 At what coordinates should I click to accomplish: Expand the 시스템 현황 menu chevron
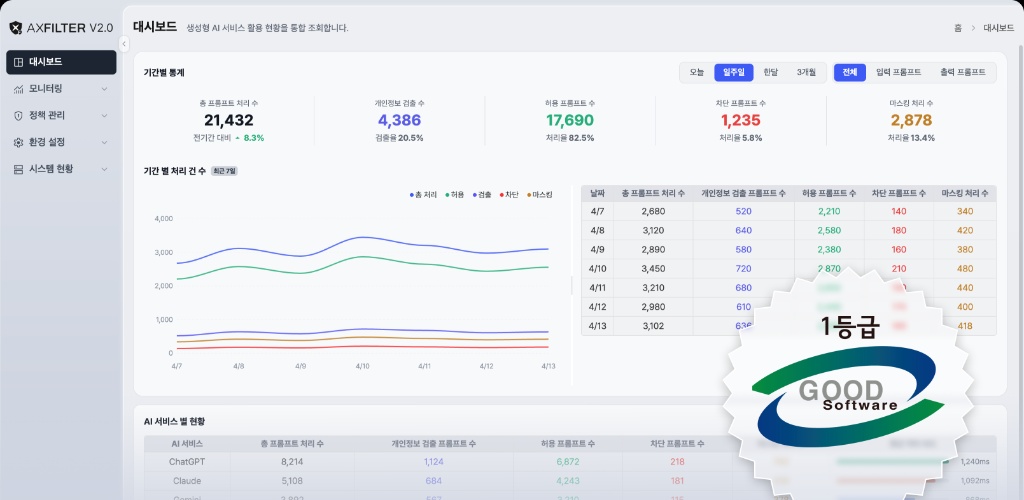tap(104, 169)
